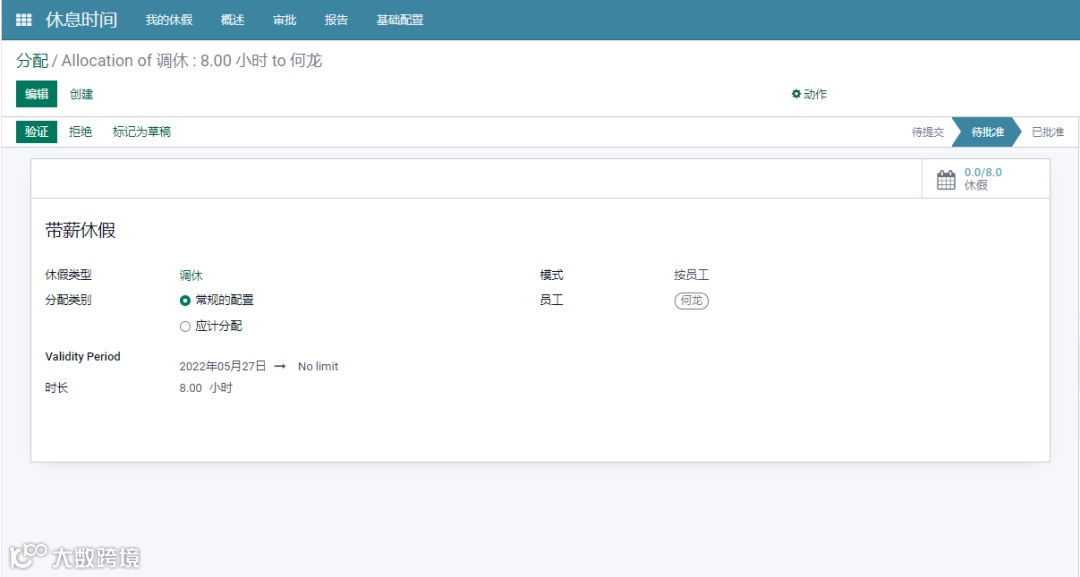Click the 0.0/8.0 leave count

(x=983, y=172)
